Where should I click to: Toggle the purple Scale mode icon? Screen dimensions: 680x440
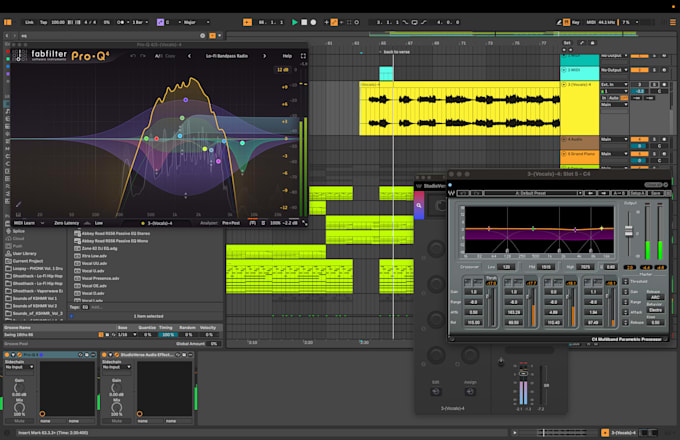tap(160, 22)
